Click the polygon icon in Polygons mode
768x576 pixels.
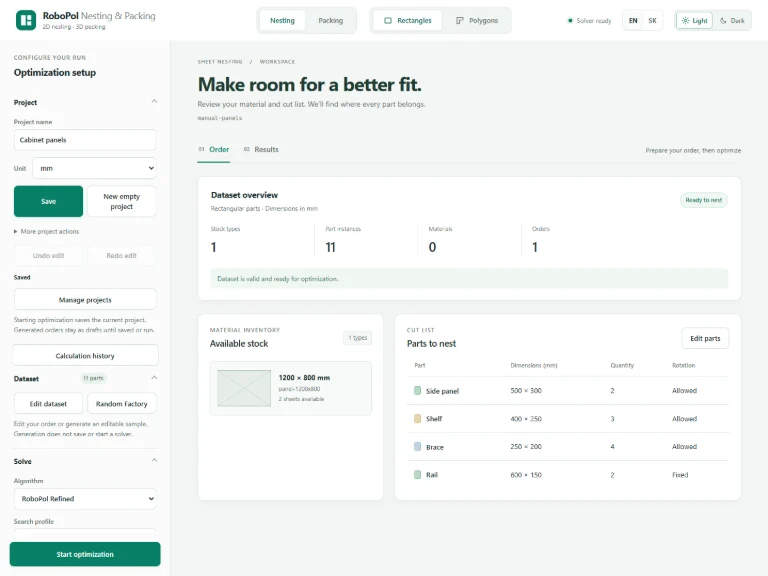pyautogui.click(x=459, y=21)
